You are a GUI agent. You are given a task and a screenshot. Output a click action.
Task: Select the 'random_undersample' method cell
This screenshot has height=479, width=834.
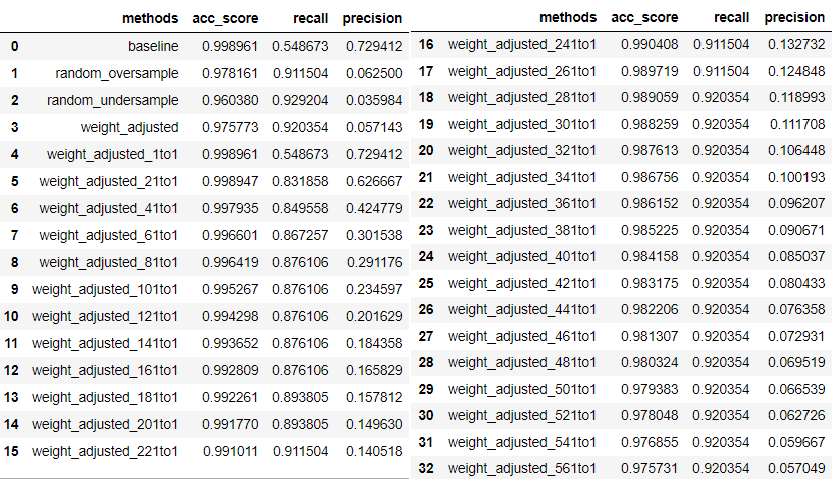pos(112,100)
